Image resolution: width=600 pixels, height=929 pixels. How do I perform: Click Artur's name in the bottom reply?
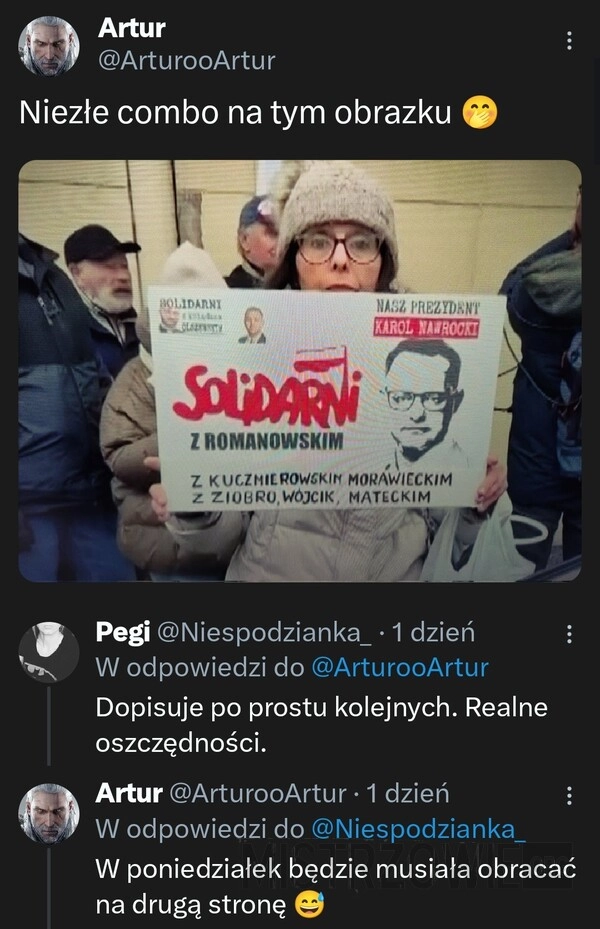(129, 793)
